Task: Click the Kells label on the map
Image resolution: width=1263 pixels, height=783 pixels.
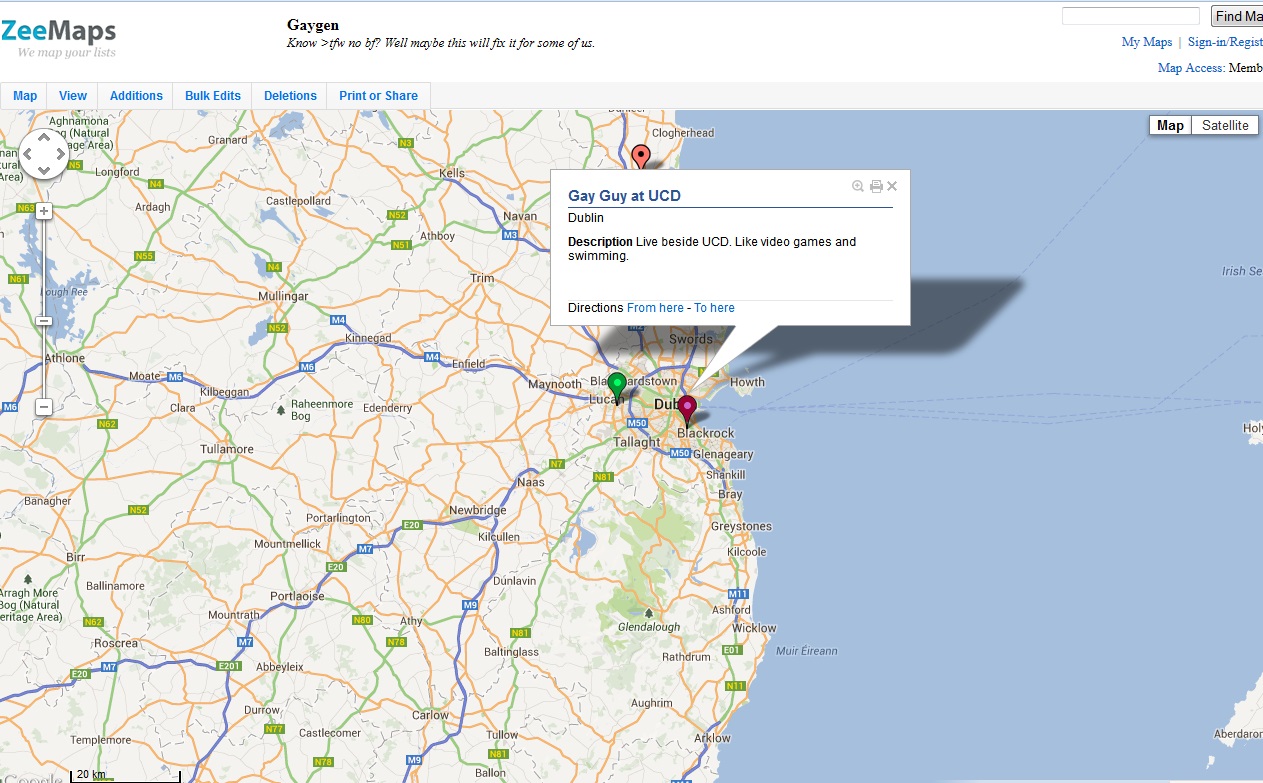Action: (453, 173)
